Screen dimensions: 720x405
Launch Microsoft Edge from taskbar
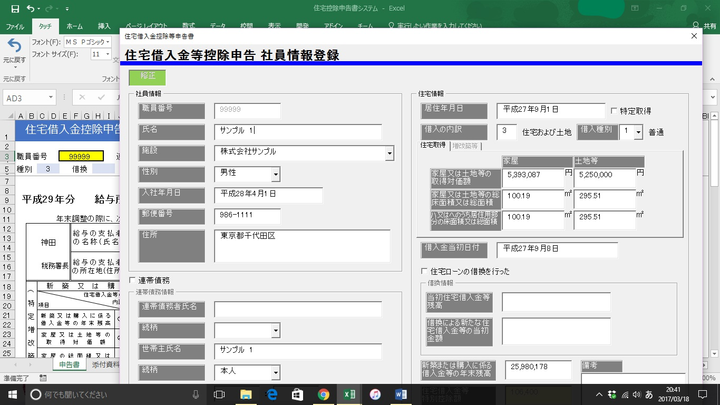[272, 394]
